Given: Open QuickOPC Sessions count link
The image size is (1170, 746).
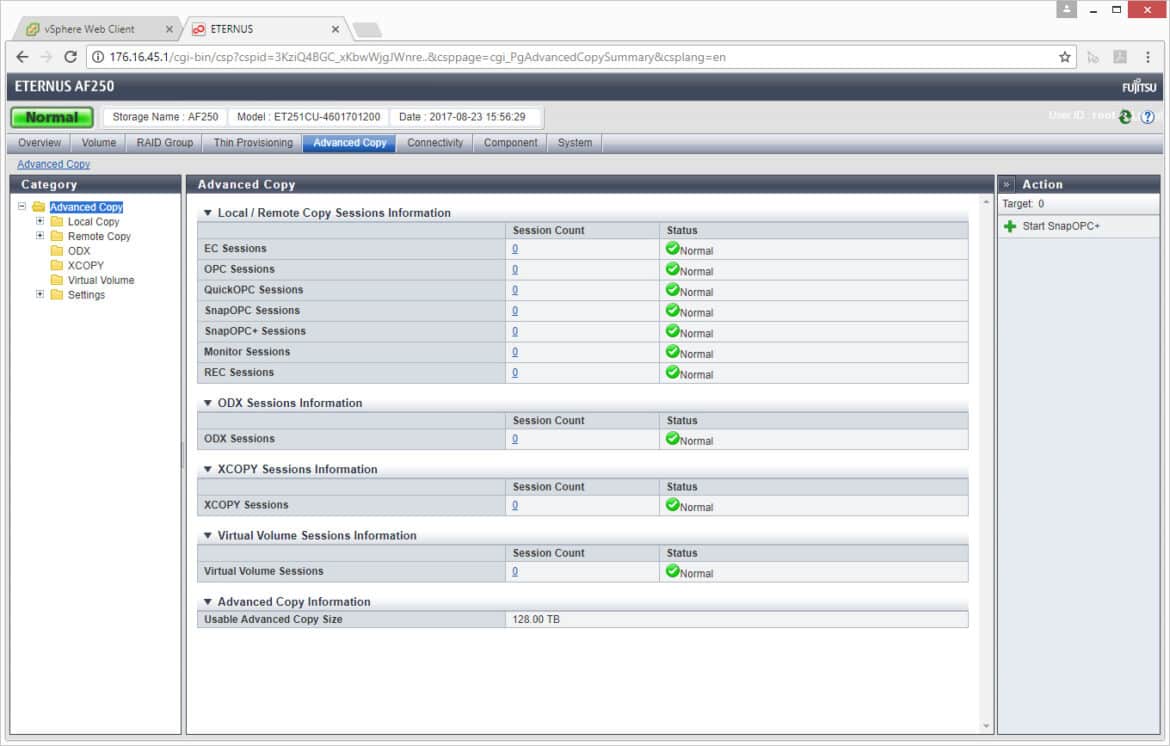Looking at the screenshot, I should click(x=515, y=289).
